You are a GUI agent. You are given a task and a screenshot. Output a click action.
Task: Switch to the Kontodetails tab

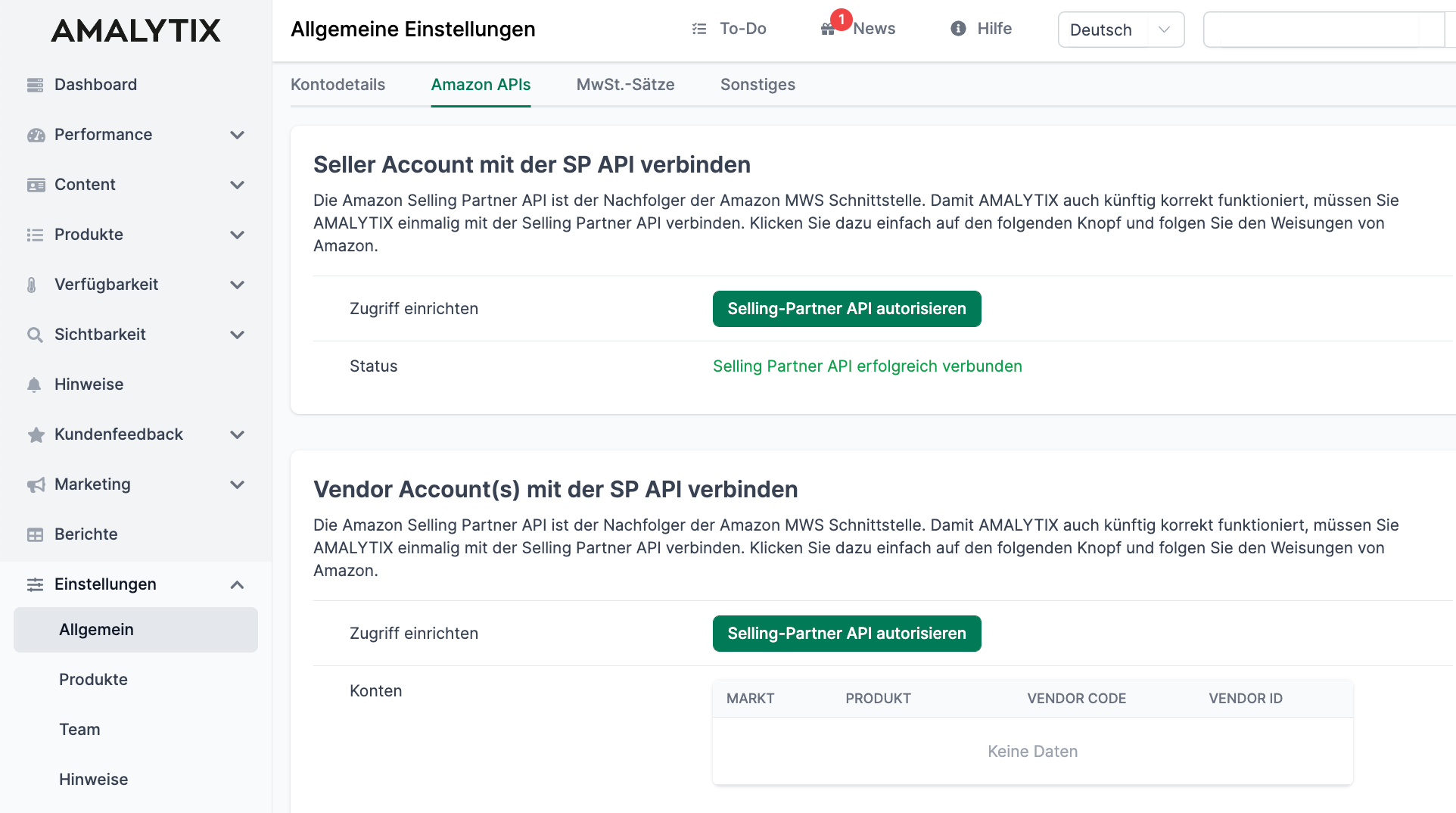pyautogui.click(x=338, y=85)
